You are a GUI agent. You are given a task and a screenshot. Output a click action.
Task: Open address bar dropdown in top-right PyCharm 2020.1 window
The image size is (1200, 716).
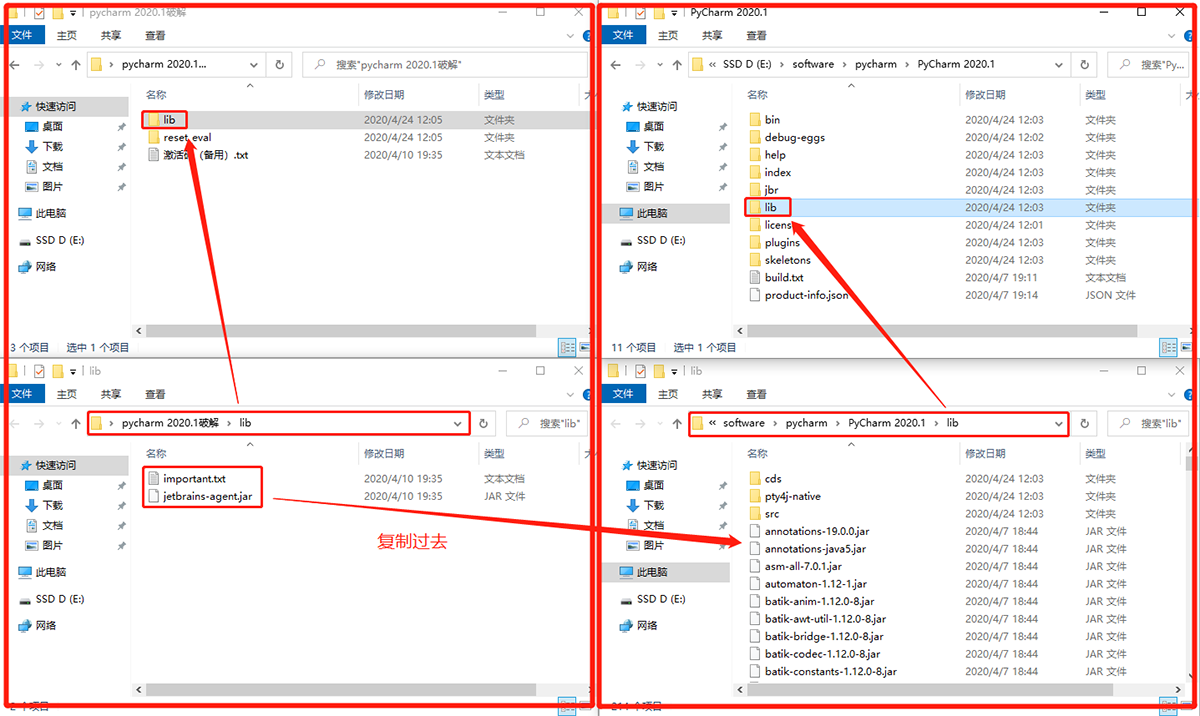click(x=1058, y=64)
